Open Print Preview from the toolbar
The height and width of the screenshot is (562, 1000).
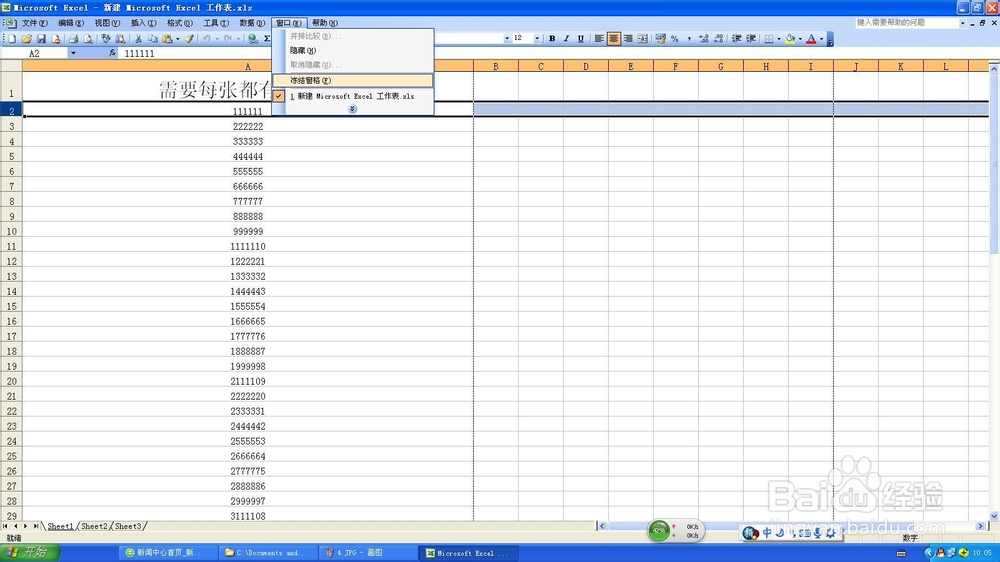[x=88, y=39]
